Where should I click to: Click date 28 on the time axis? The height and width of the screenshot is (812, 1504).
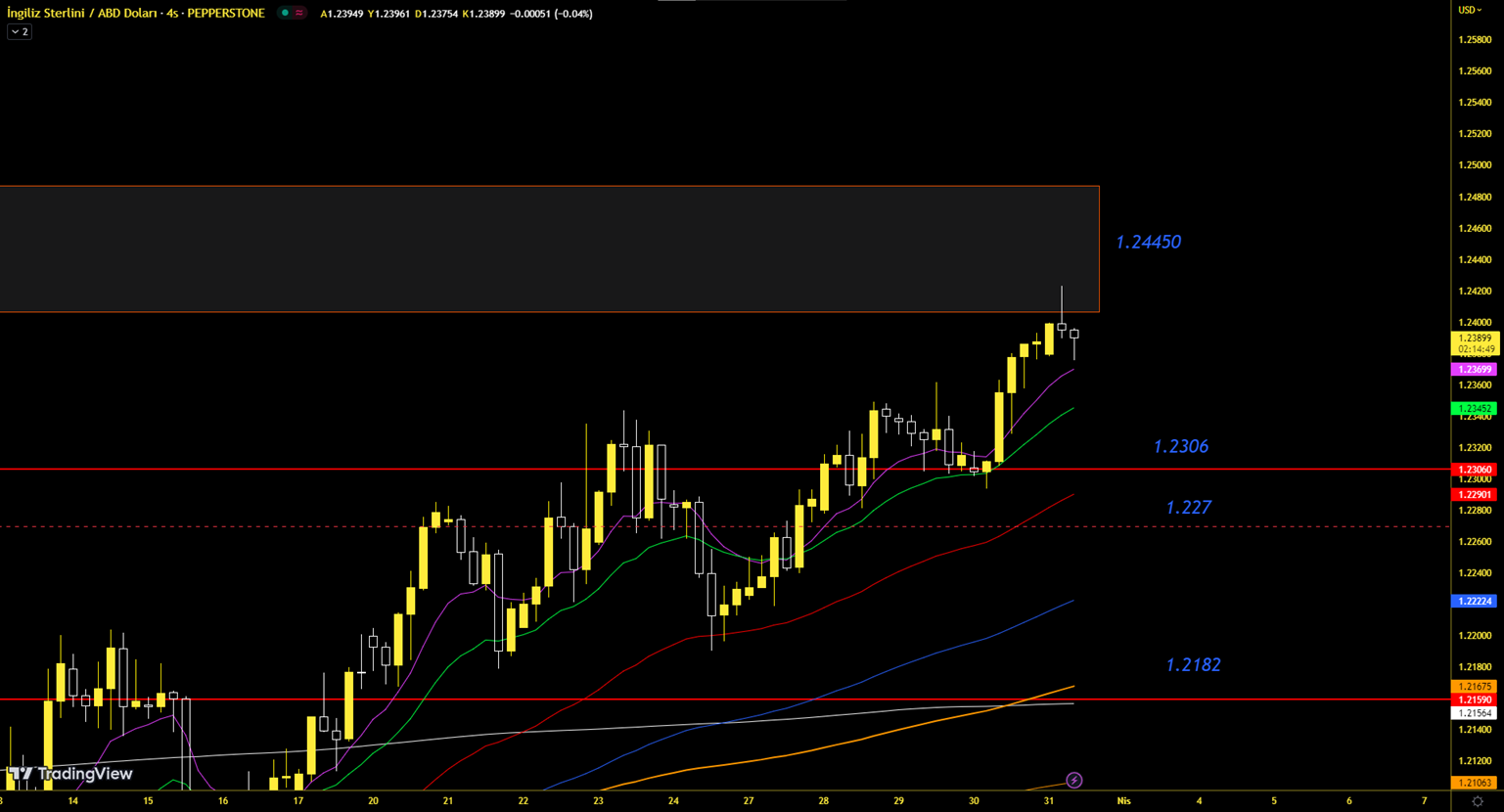click(x=824, y=801)
